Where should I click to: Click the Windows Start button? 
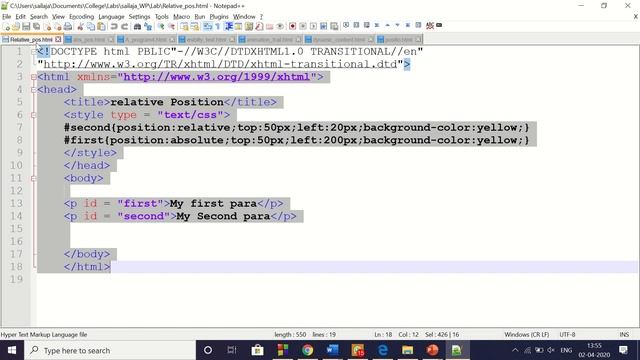click(x=12, y=350)
